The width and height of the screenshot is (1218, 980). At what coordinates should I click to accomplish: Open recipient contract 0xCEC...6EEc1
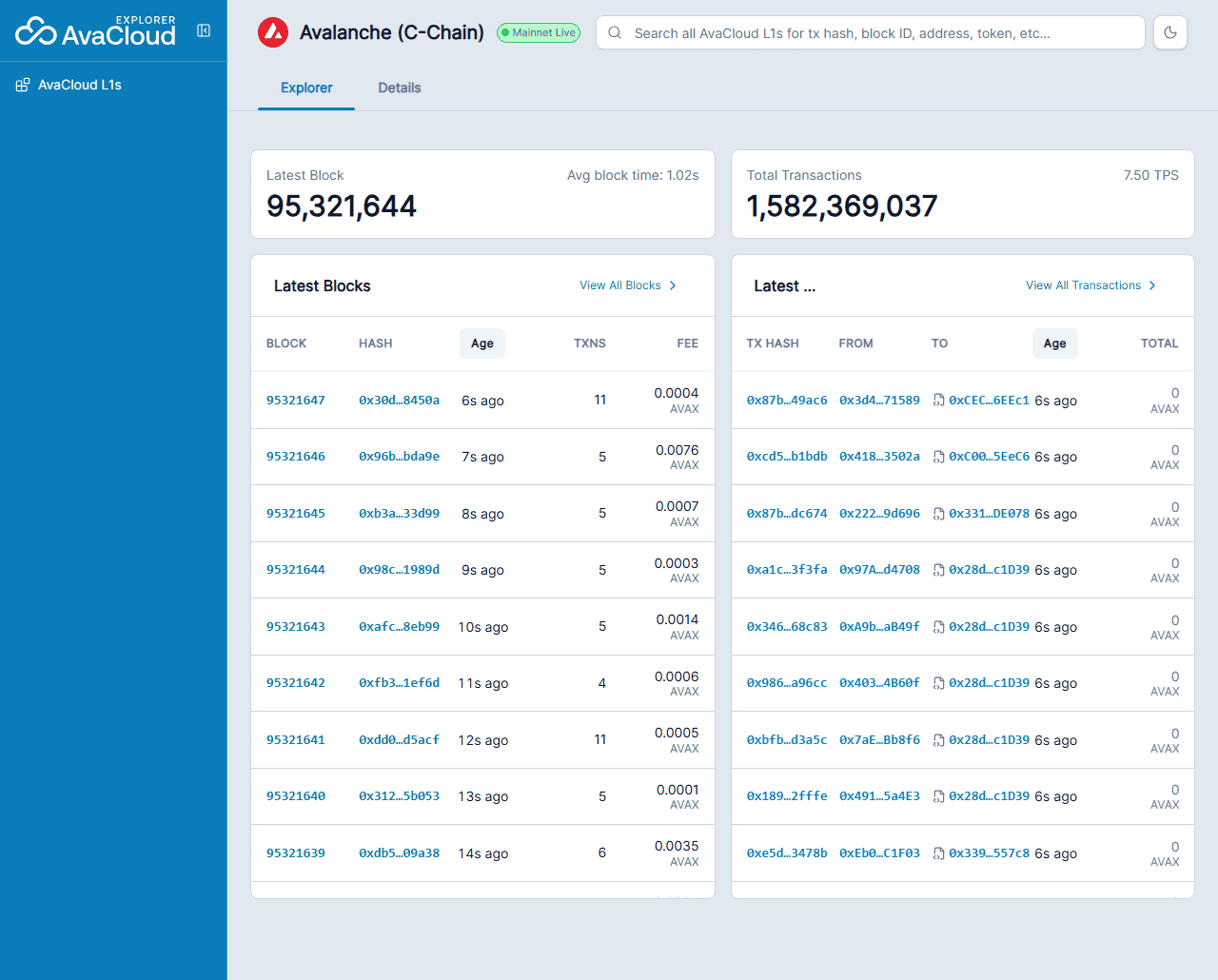pyautogui.click(x=989, y=401)
